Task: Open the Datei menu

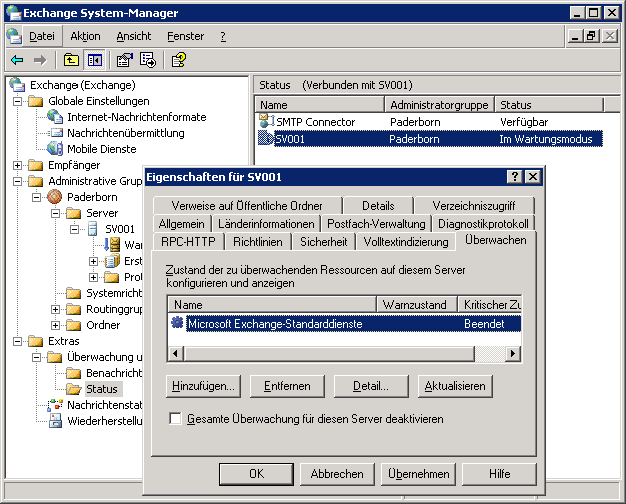Action: [42, 36]
